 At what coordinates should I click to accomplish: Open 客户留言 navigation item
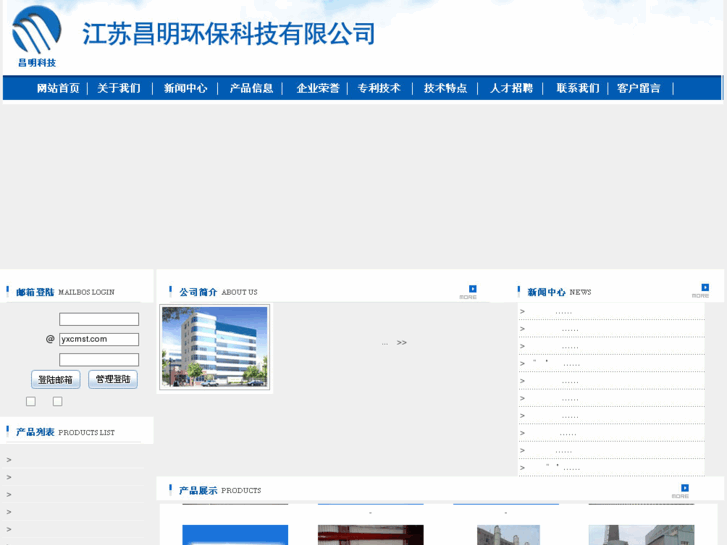(x=638, y=88)
